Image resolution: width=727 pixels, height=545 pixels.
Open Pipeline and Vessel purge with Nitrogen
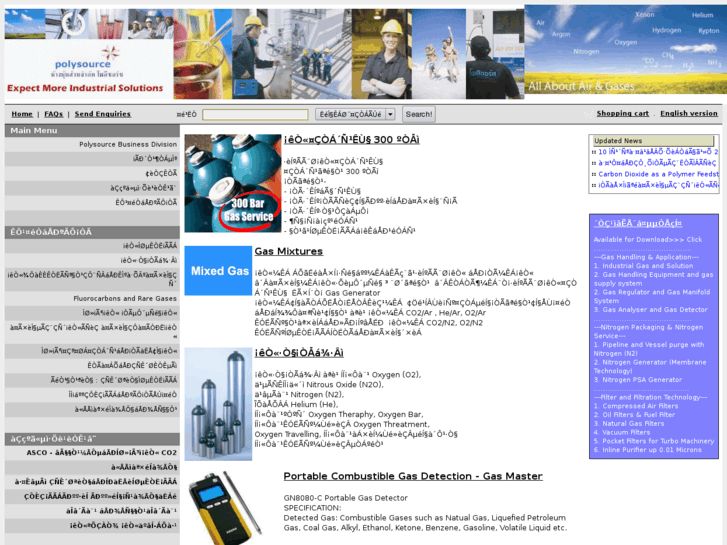[649, 349]
